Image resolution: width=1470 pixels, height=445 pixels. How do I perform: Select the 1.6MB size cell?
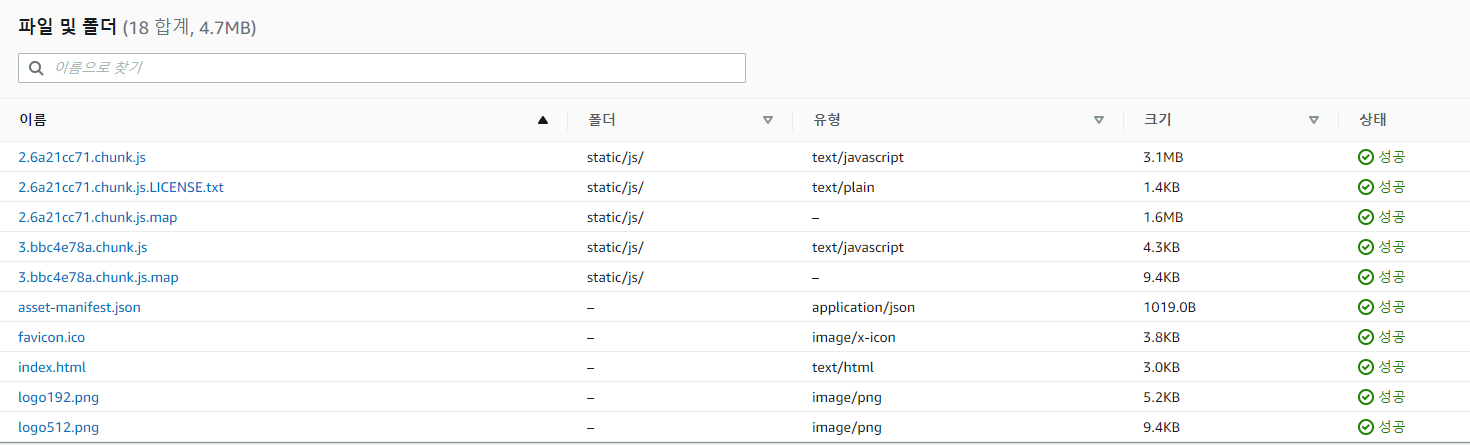(x=1163, y=217)
